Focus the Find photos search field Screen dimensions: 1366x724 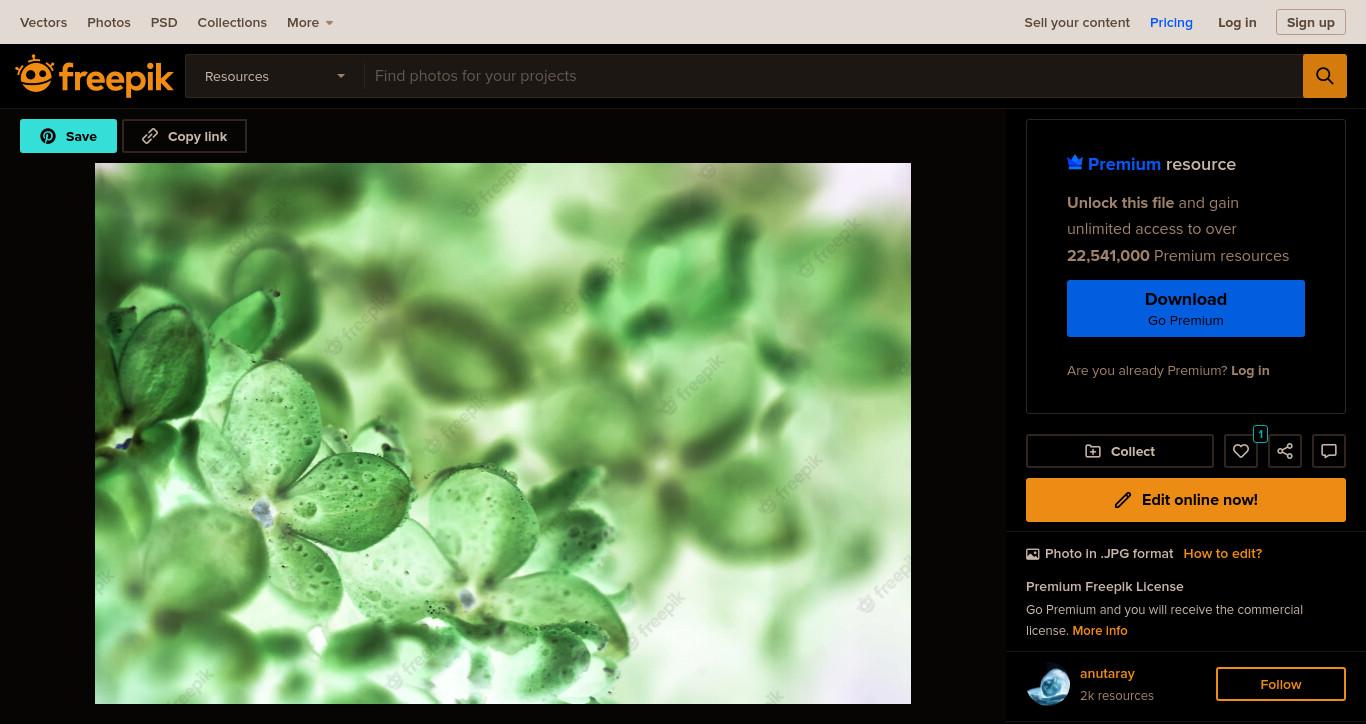(x=833, y=76)
